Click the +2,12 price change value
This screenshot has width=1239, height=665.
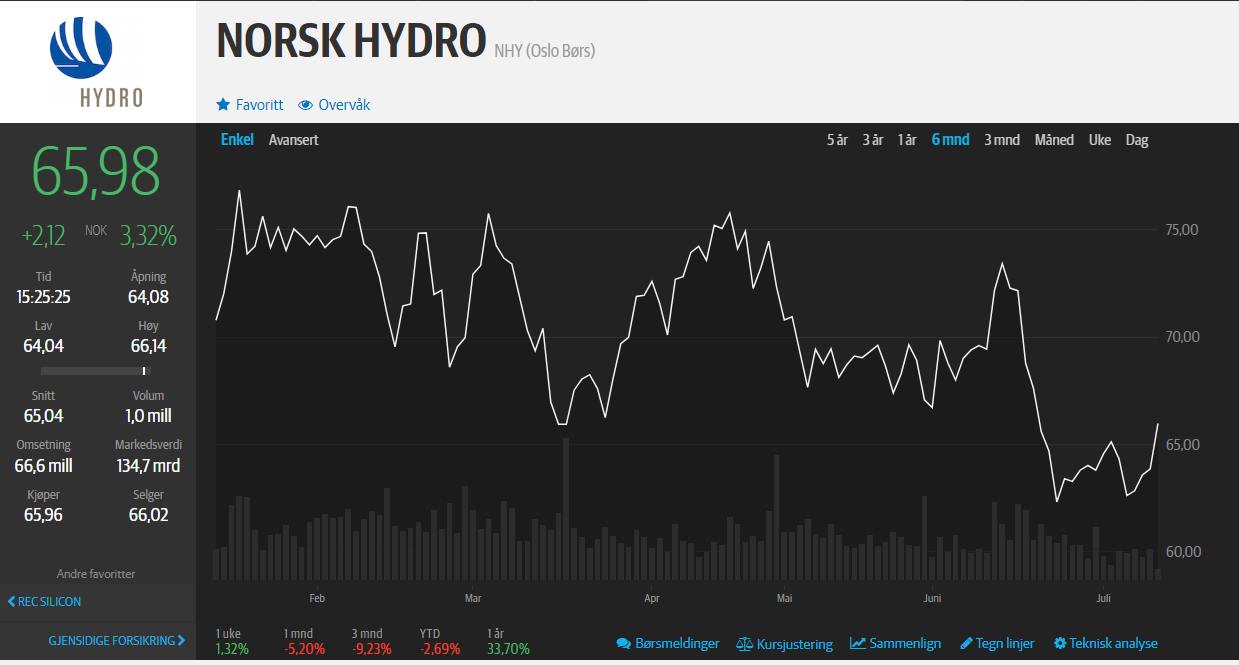pyautogui.click(x=44, y=236)
